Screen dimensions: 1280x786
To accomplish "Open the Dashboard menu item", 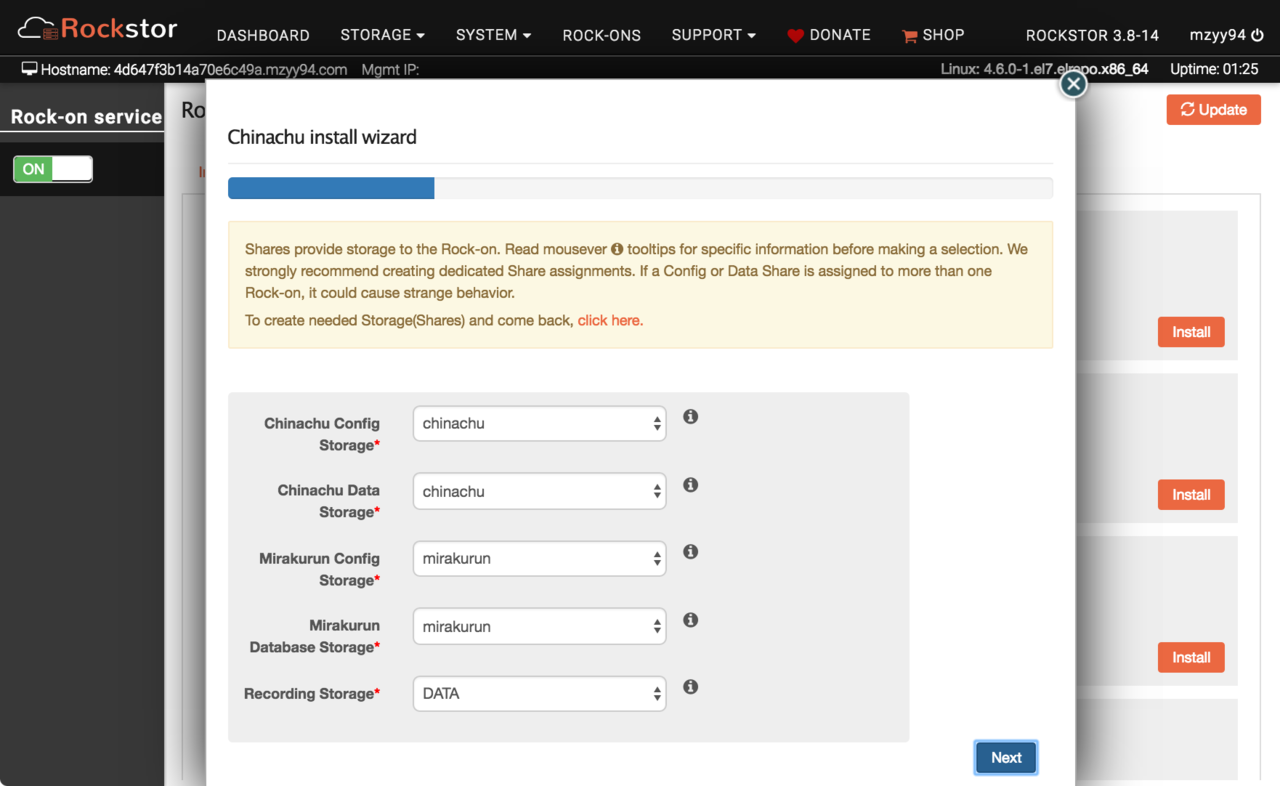I will click(263, 35).
